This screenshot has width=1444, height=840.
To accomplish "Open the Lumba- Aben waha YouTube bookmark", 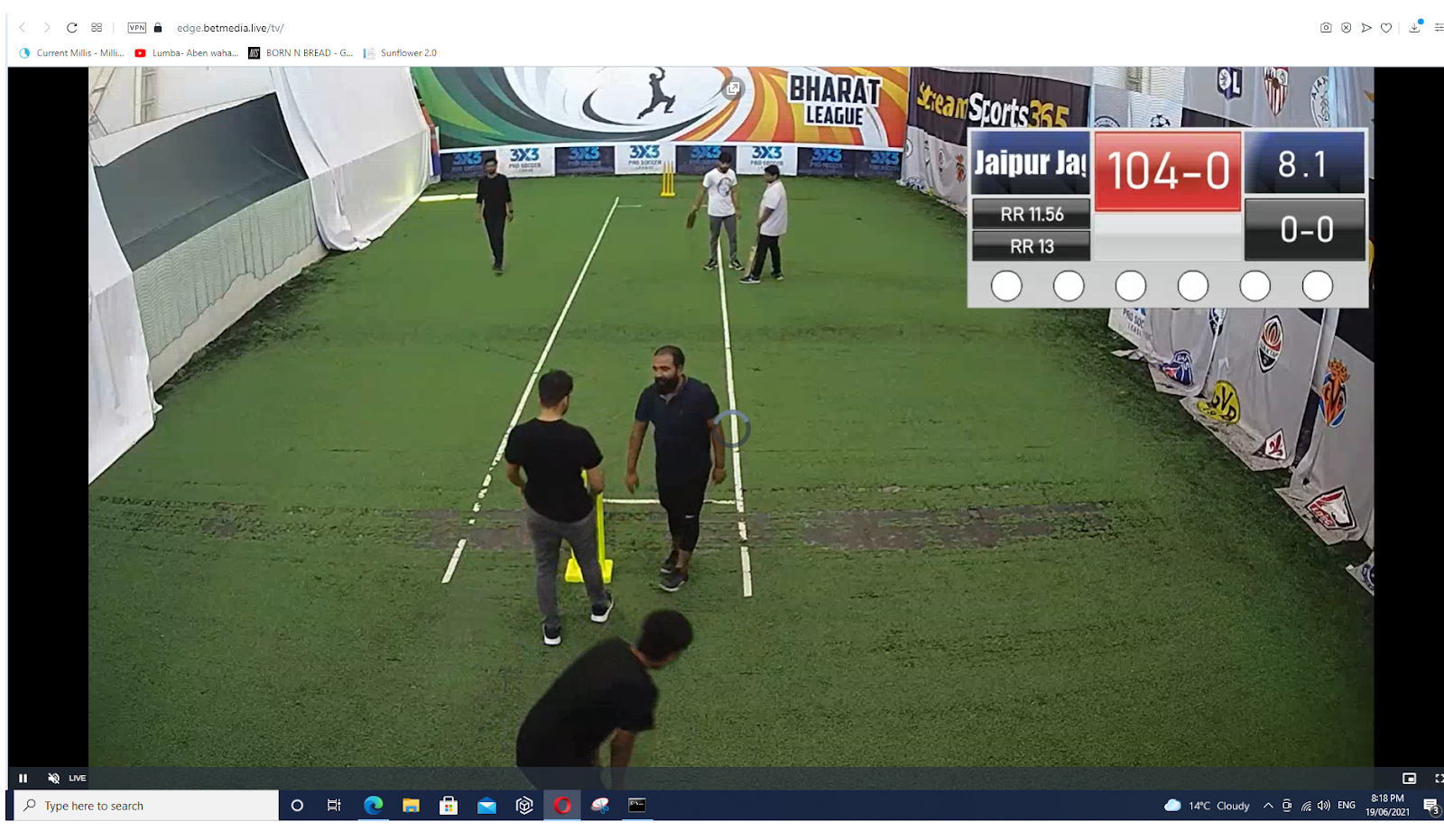I will [187, 53].
